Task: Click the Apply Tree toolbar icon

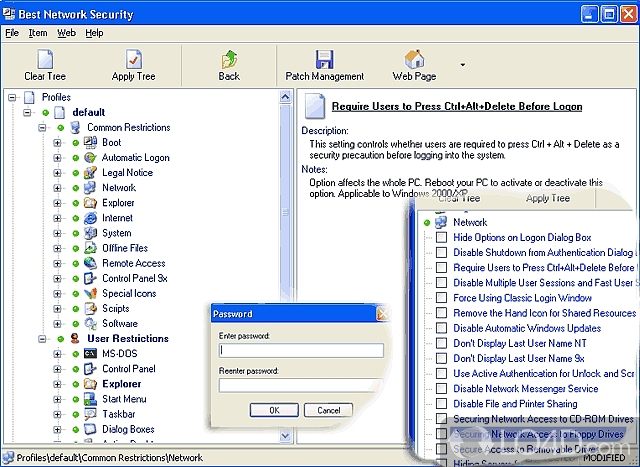Action: point(133,59)
